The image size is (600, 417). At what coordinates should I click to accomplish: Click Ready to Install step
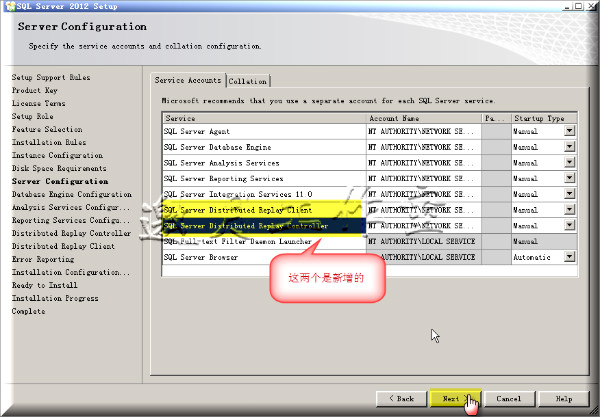pos(44,285)
